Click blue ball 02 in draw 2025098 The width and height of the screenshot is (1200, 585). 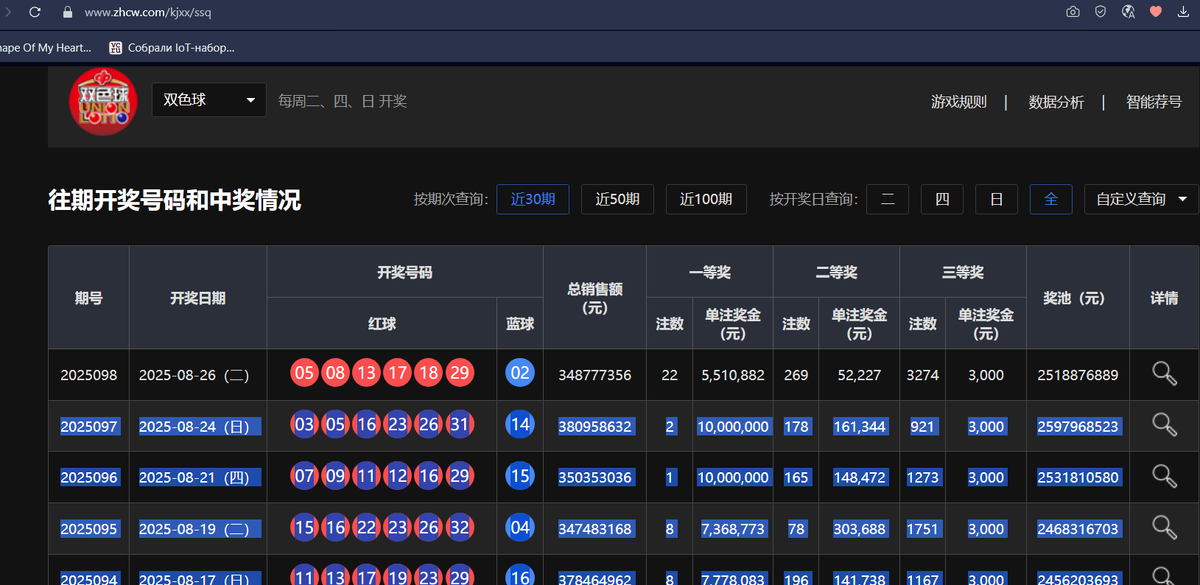click(x=520, y=374)
